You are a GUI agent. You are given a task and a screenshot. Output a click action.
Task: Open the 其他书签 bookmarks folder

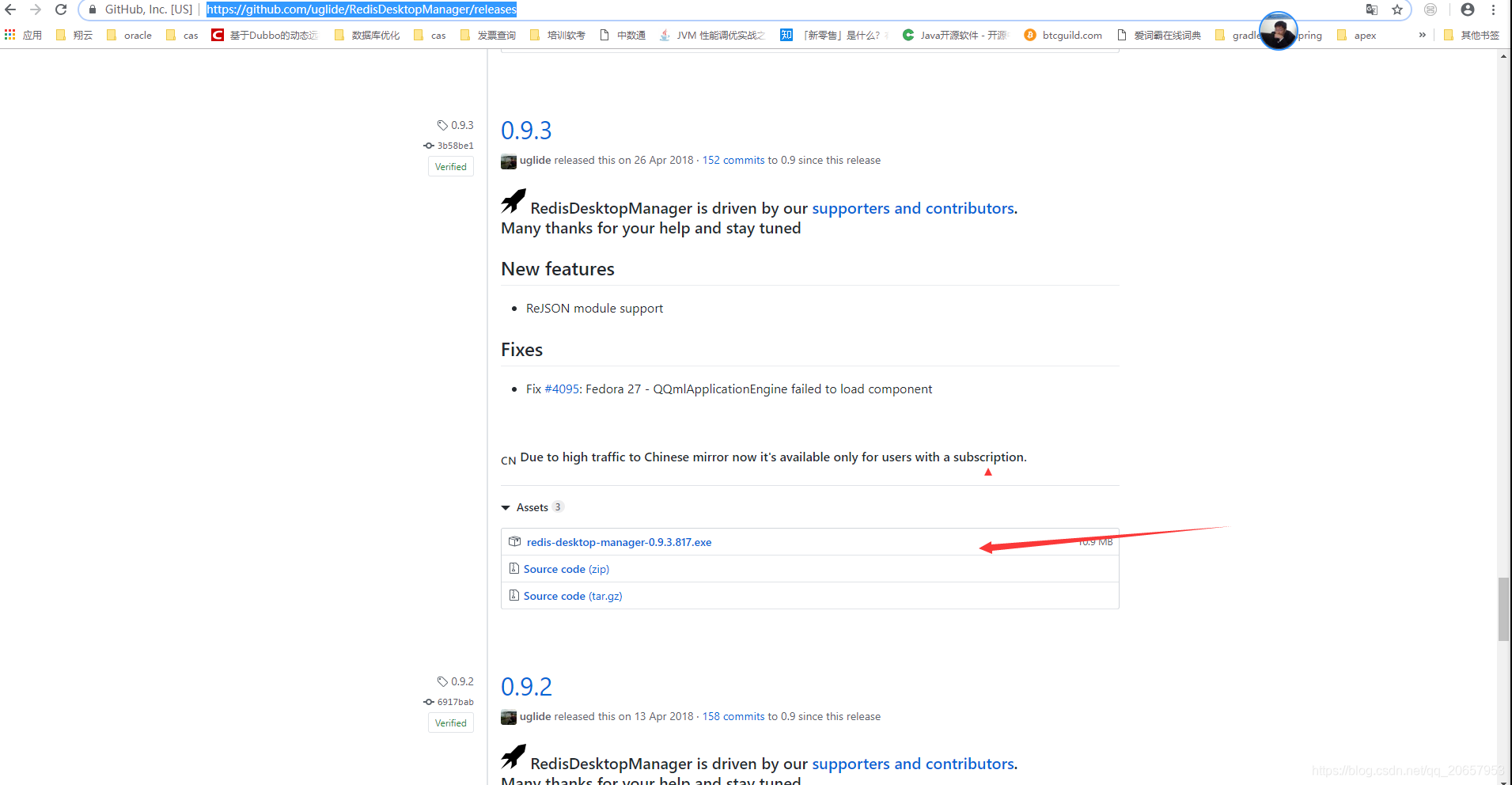pos(1472,35)
